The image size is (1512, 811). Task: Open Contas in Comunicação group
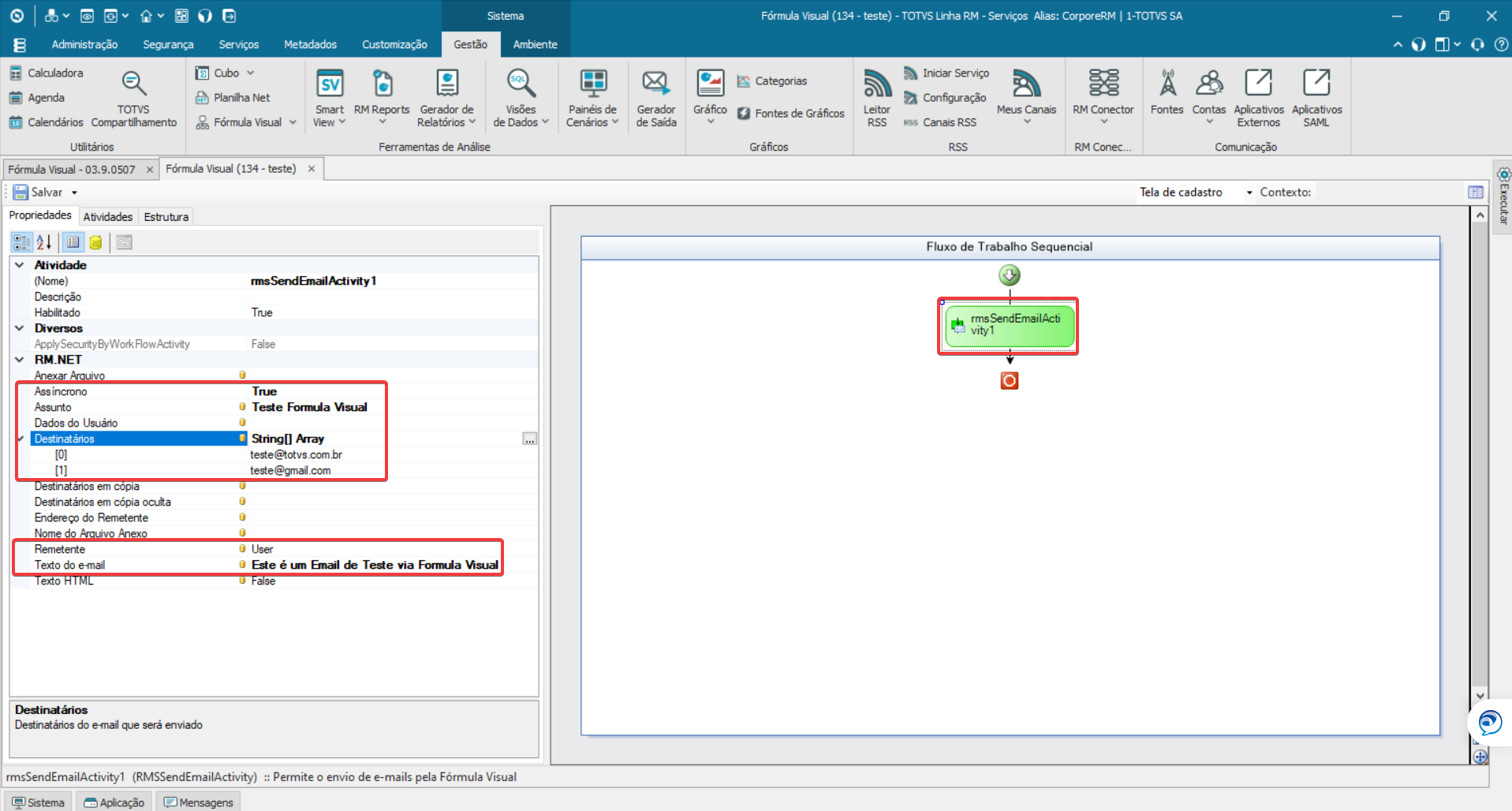[1209, 99]
